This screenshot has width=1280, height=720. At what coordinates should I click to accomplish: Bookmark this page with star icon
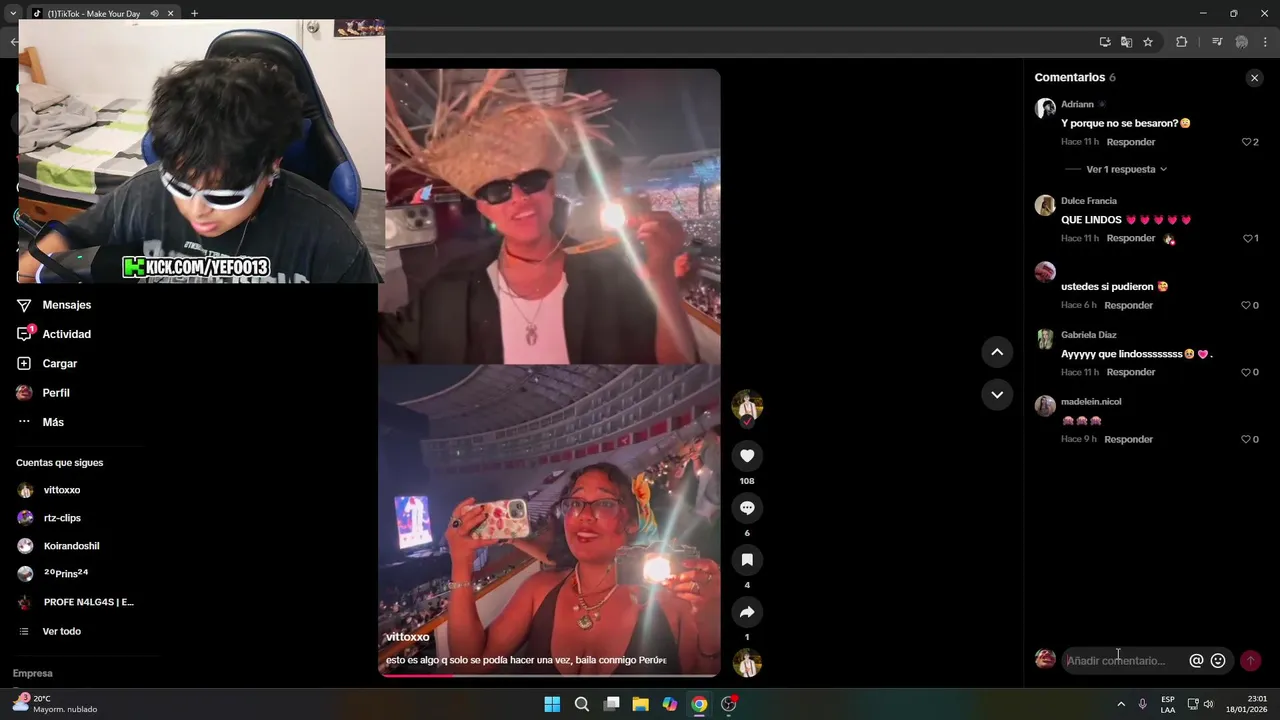1148,42
